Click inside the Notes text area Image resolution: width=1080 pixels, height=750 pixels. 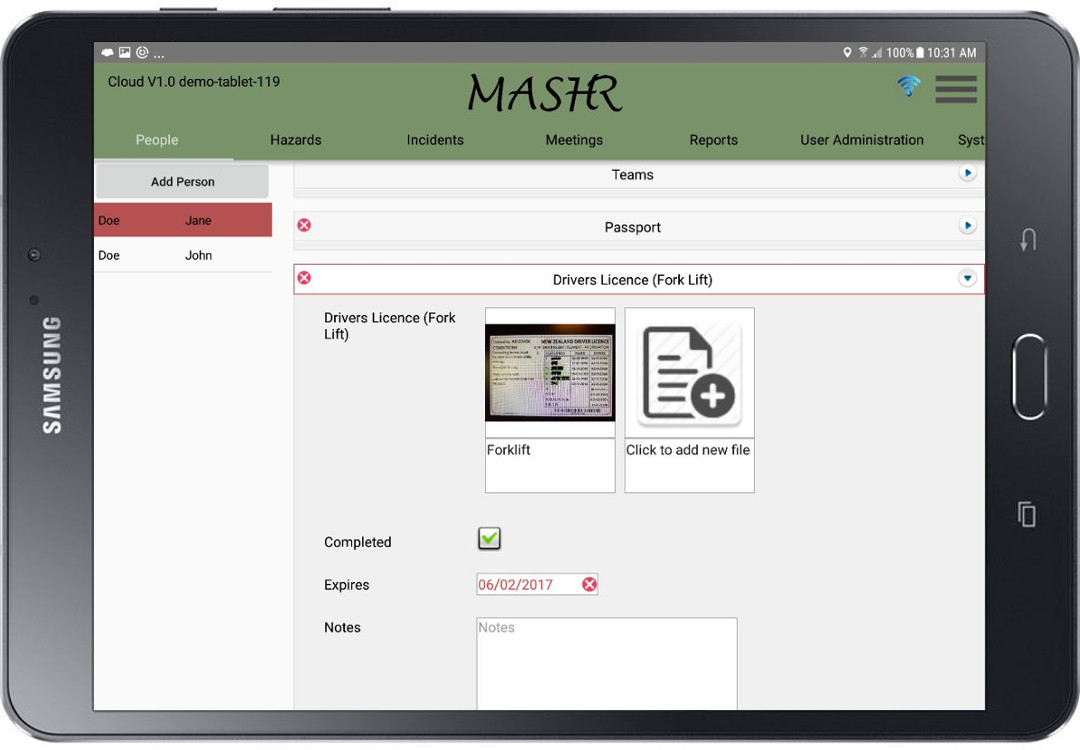coord(606,665)
